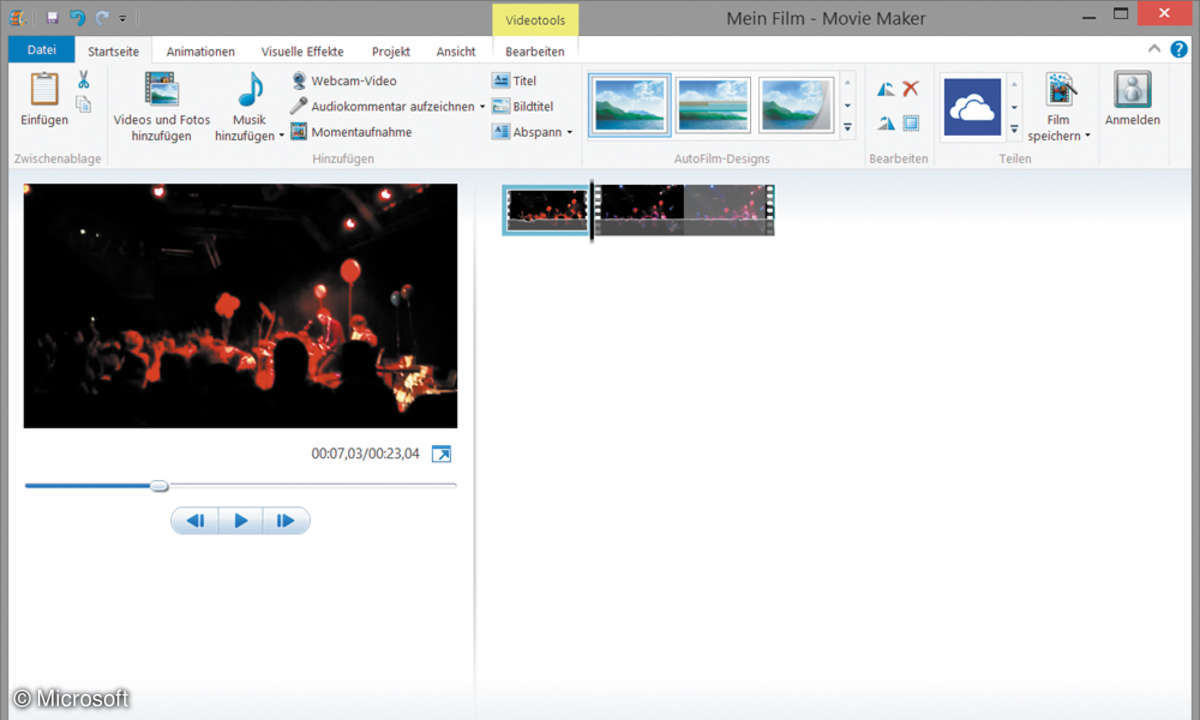
Task: Rotate left in Bearbeiten group
Action: pyautogui.click(x=886, y=89)
